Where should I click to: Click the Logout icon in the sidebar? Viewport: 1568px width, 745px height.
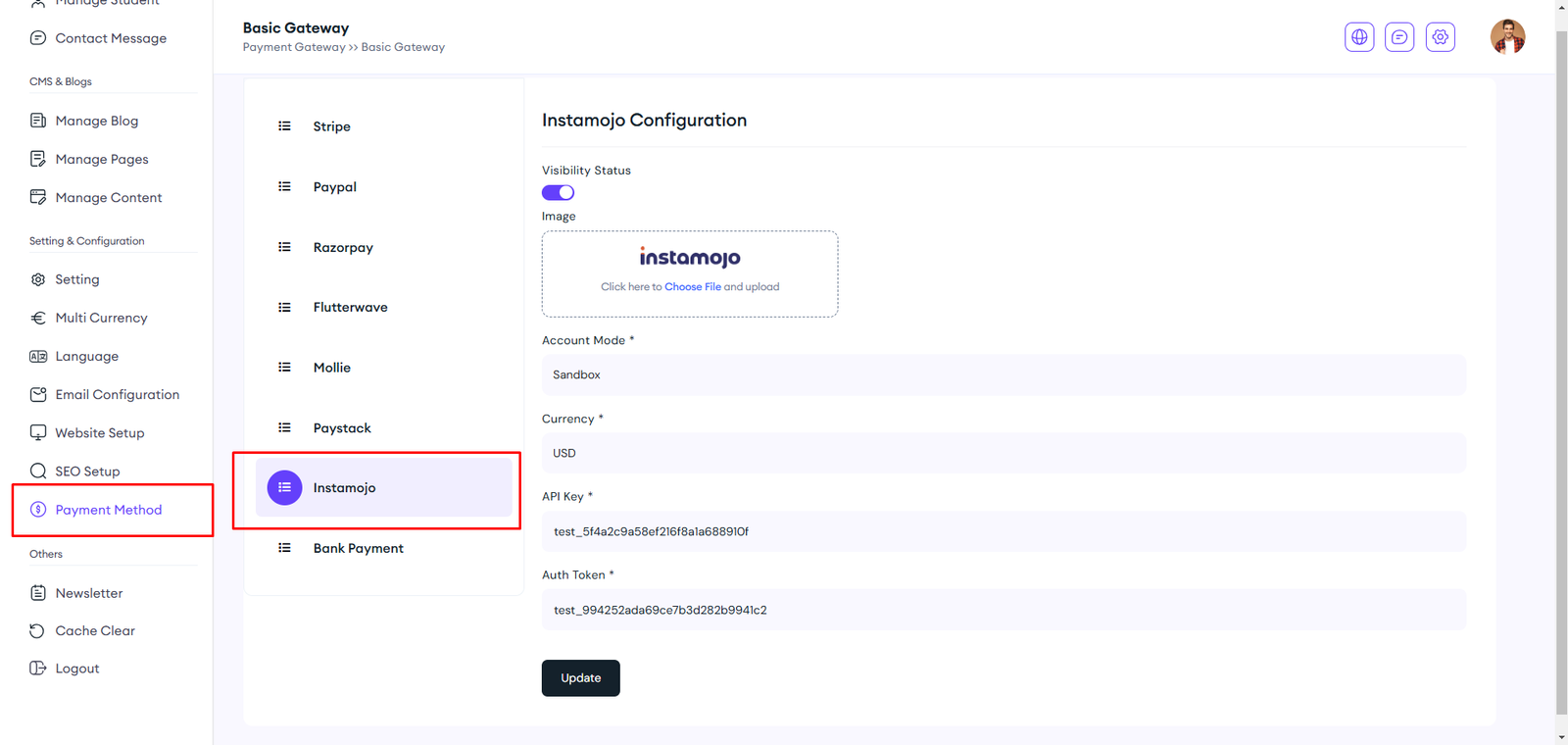[x=37, y=669]
